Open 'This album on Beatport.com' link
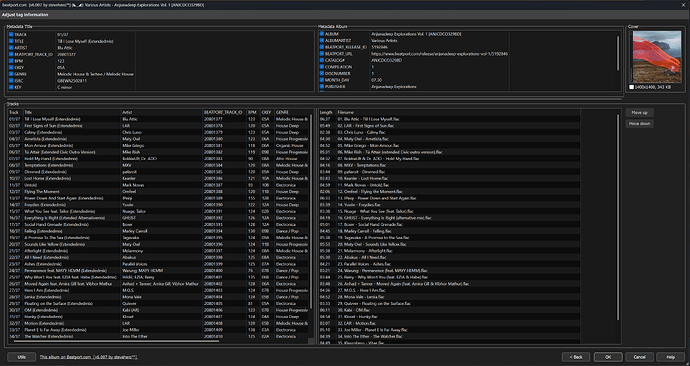Viewport: 690px width, 366px height. pos(88,357)
